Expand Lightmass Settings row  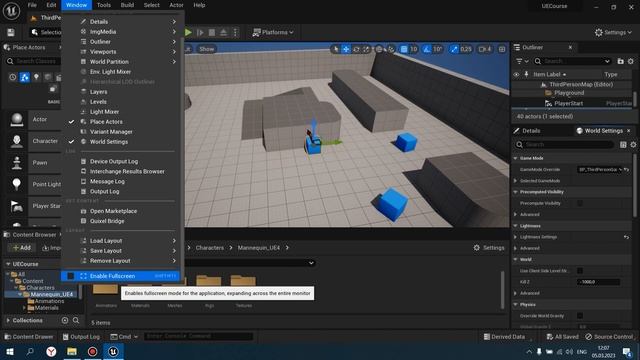516,237
